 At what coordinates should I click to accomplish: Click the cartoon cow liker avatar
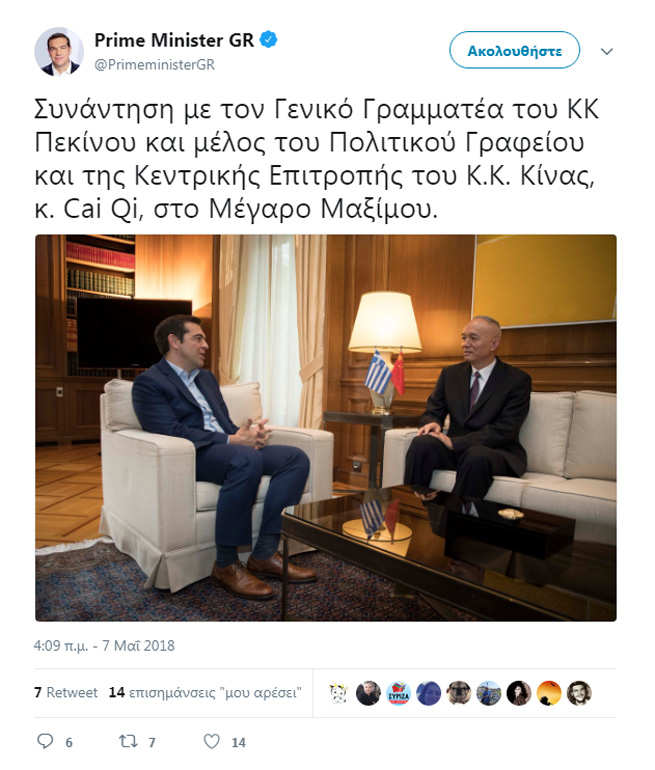(338, 693)
